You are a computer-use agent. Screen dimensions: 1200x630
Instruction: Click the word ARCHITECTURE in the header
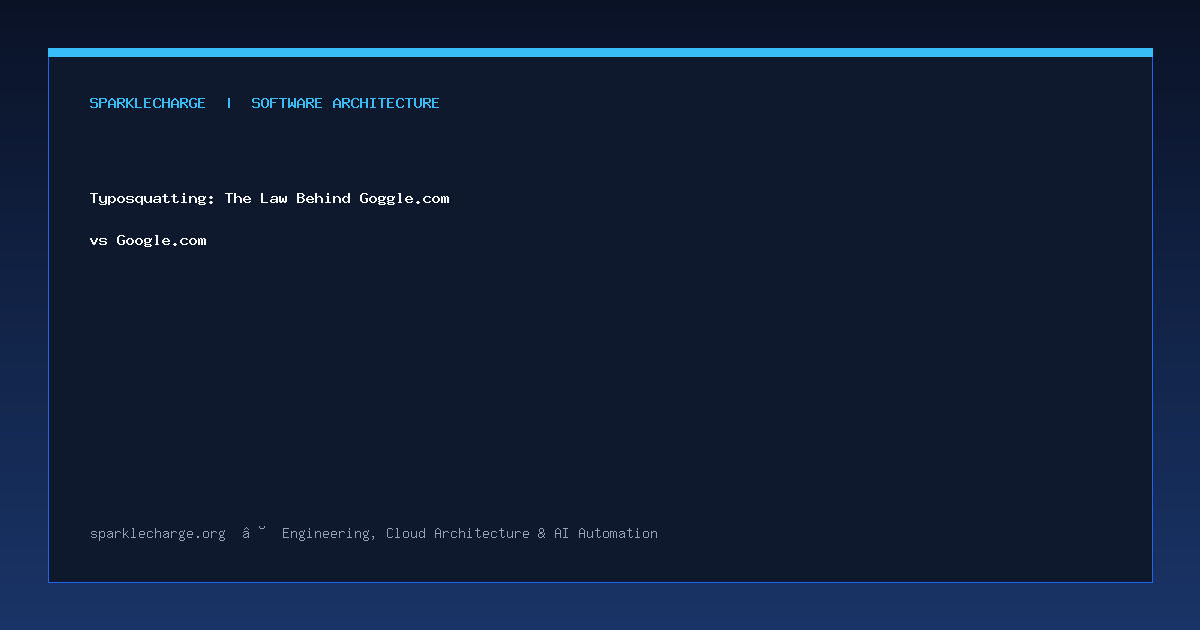[x=386, y=103]
